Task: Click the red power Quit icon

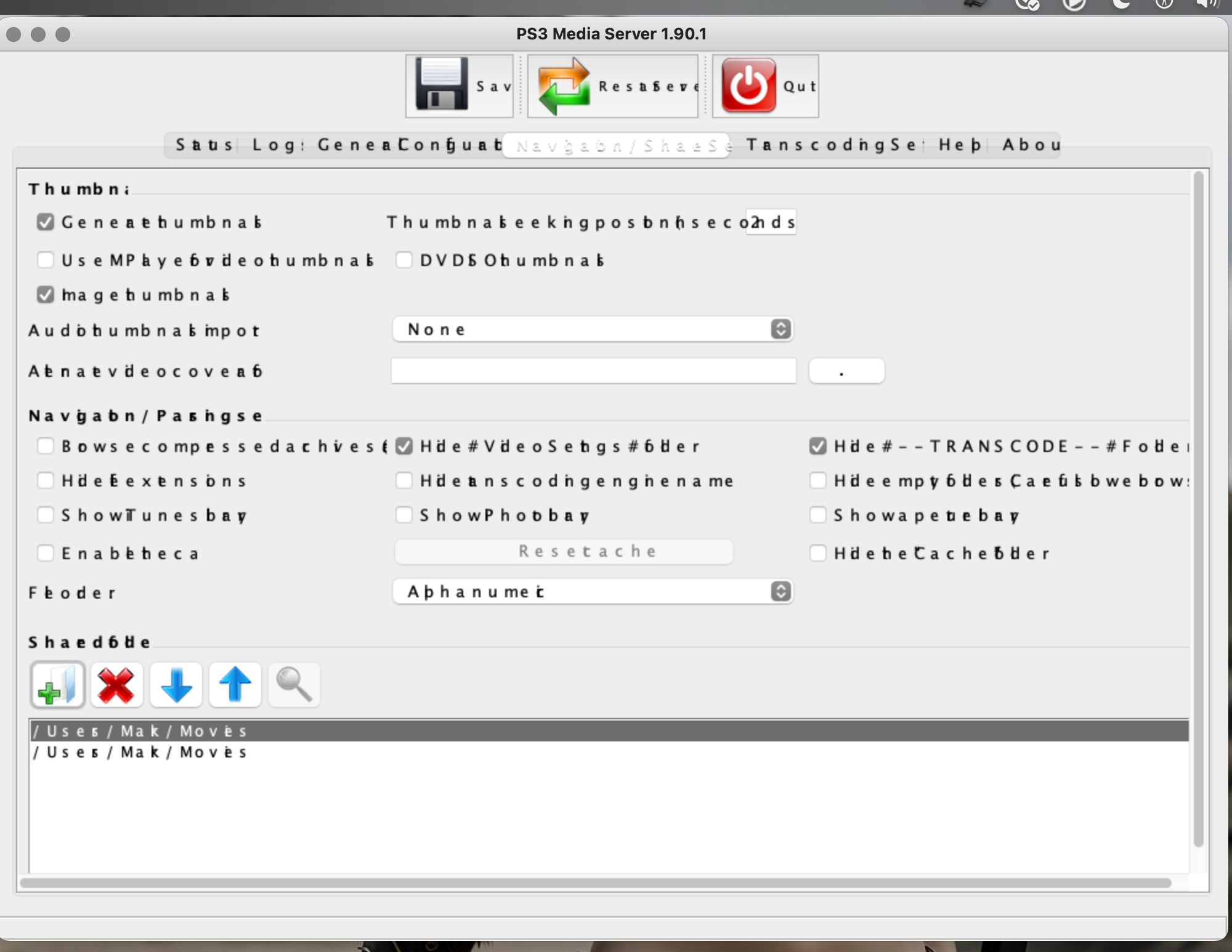Action: [x=748, y=86]
